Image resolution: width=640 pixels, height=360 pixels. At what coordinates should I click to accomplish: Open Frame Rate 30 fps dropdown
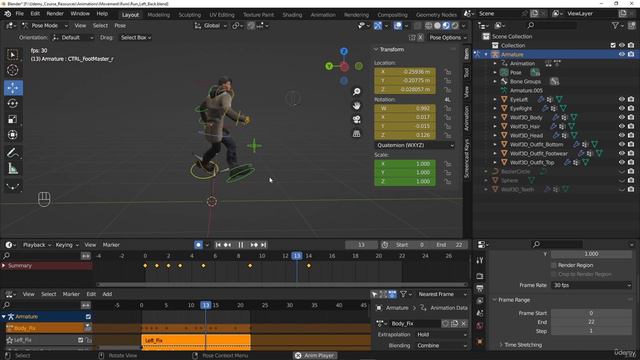(x=591, y=285)
